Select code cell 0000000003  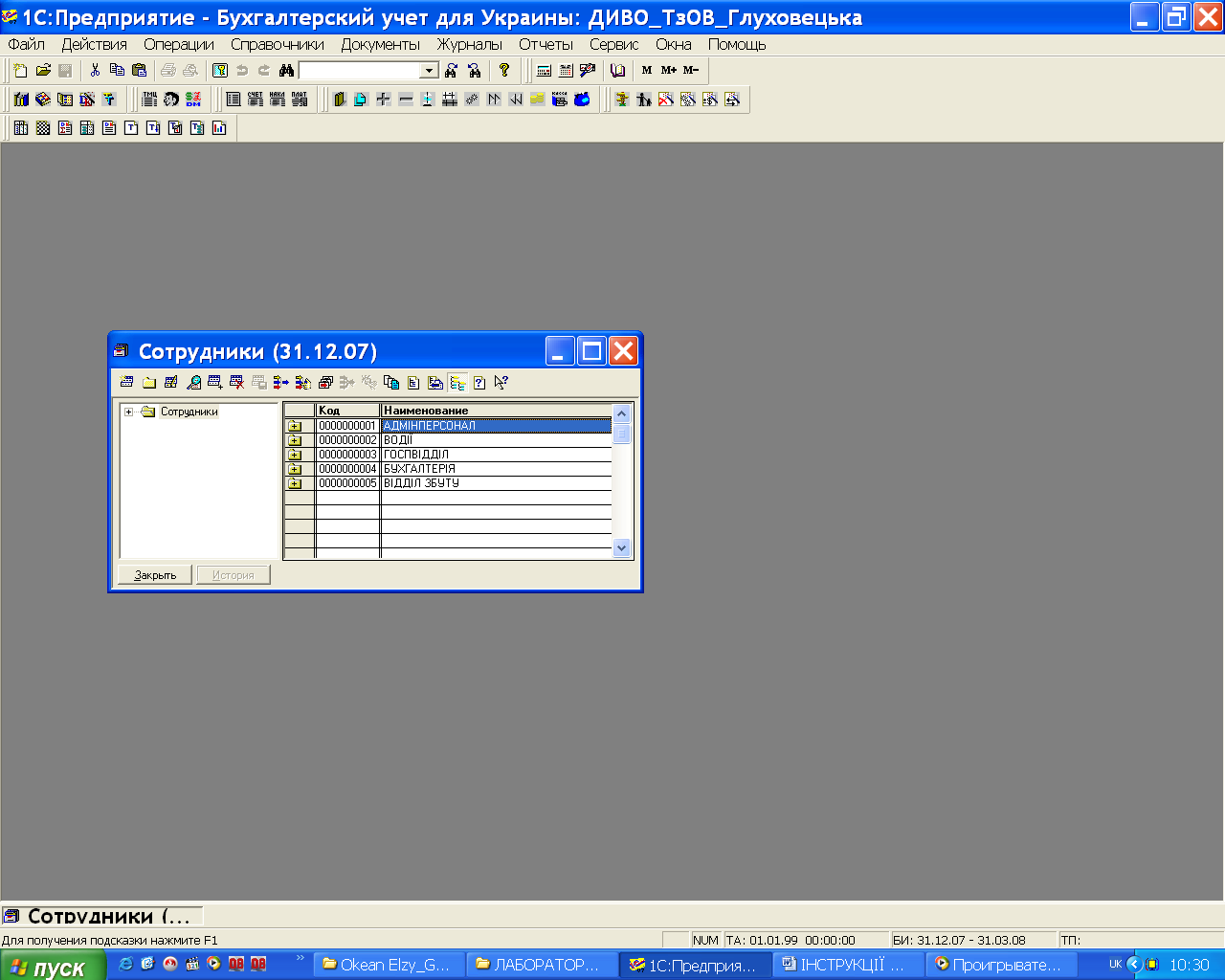348,455
